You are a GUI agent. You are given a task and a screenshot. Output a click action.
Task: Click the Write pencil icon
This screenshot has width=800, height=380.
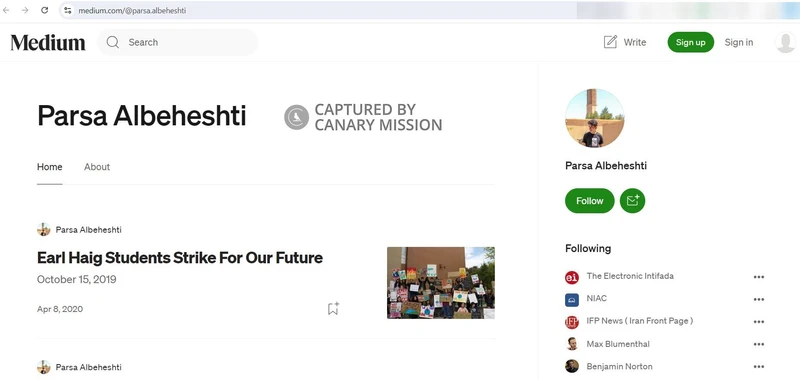click(610, 42)
